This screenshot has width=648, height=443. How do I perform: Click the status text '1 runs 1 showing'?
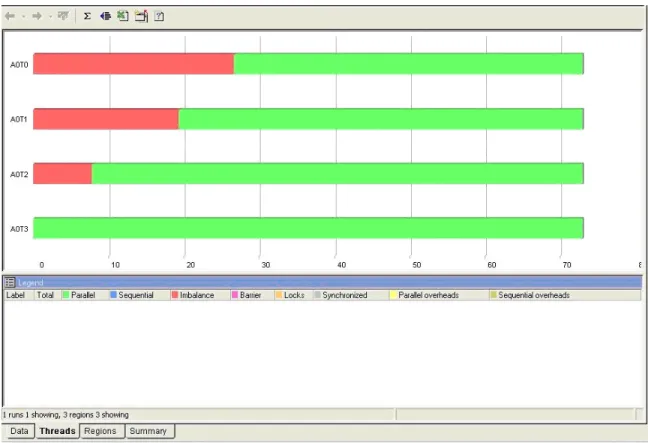(30, 414)
